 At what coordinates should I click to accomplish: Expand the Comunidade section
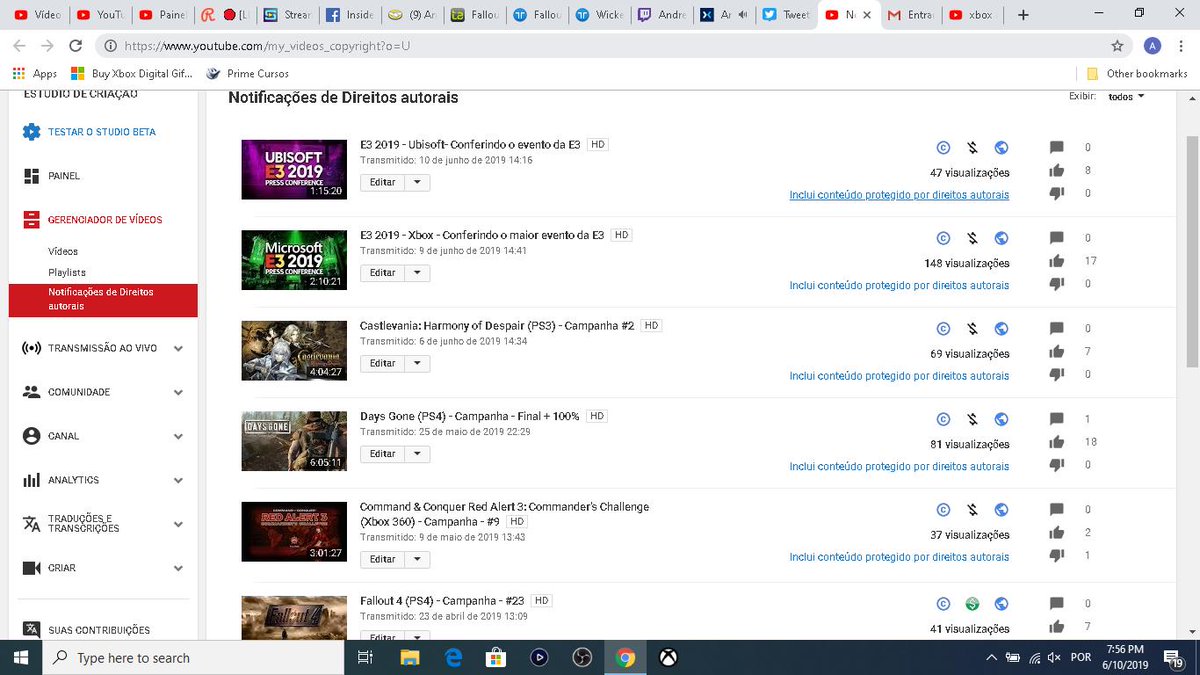(x=178, y=393)
